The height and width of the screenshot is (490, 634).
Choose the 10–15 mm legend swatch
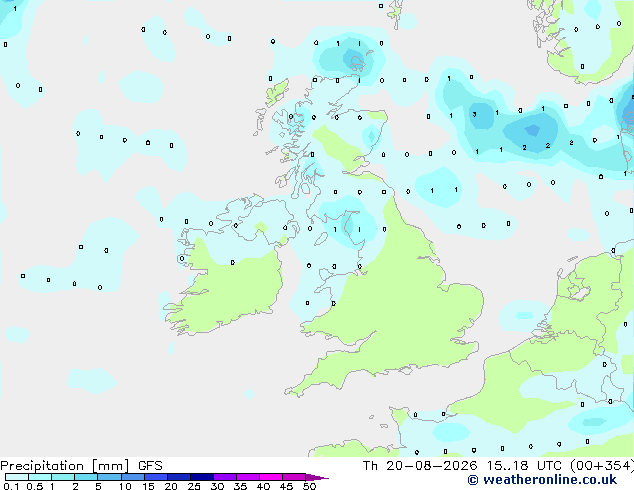tap(133, 477)
